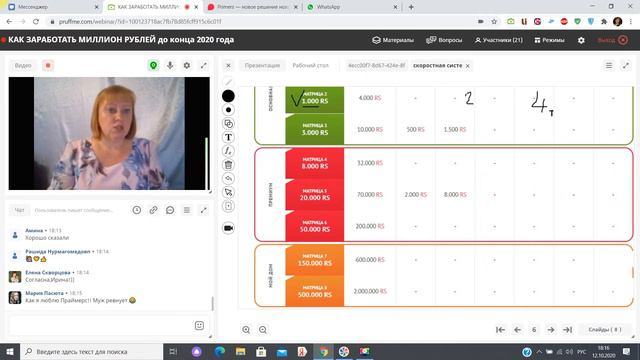Jump to the last slide

[567, 329]
